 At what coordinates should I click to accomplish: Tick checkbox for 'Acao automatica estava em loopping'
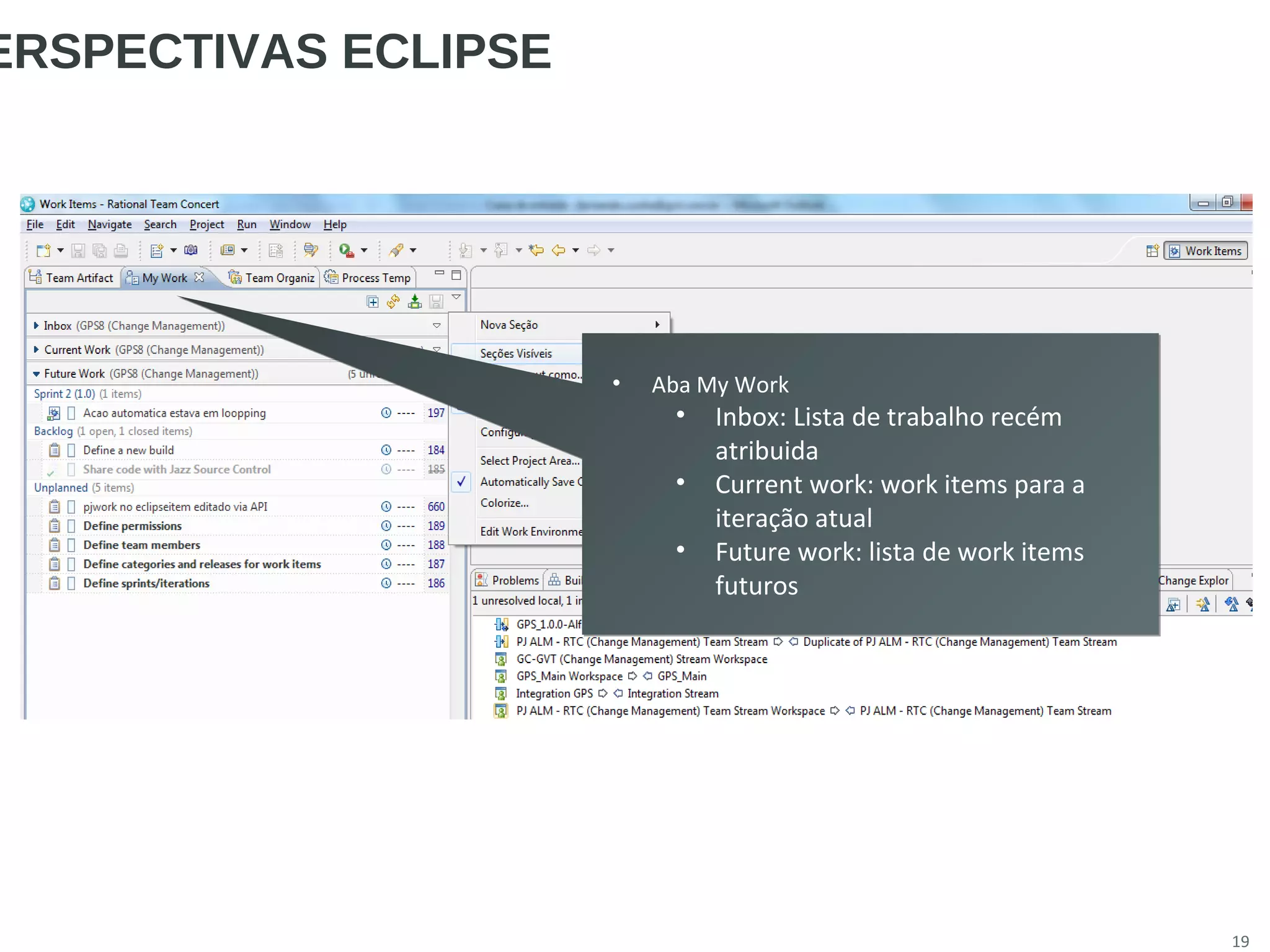71,413
